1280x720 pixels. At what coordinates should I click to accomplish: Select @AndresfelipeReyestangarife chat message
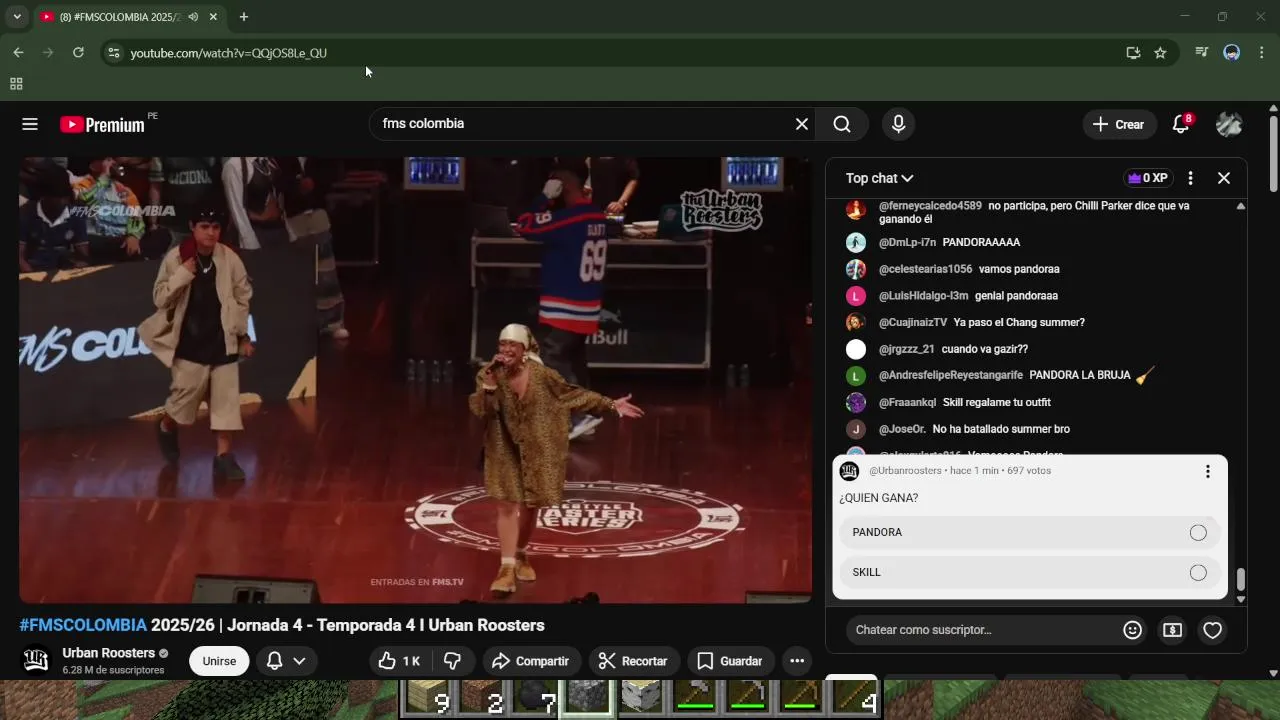[1035, 375]
